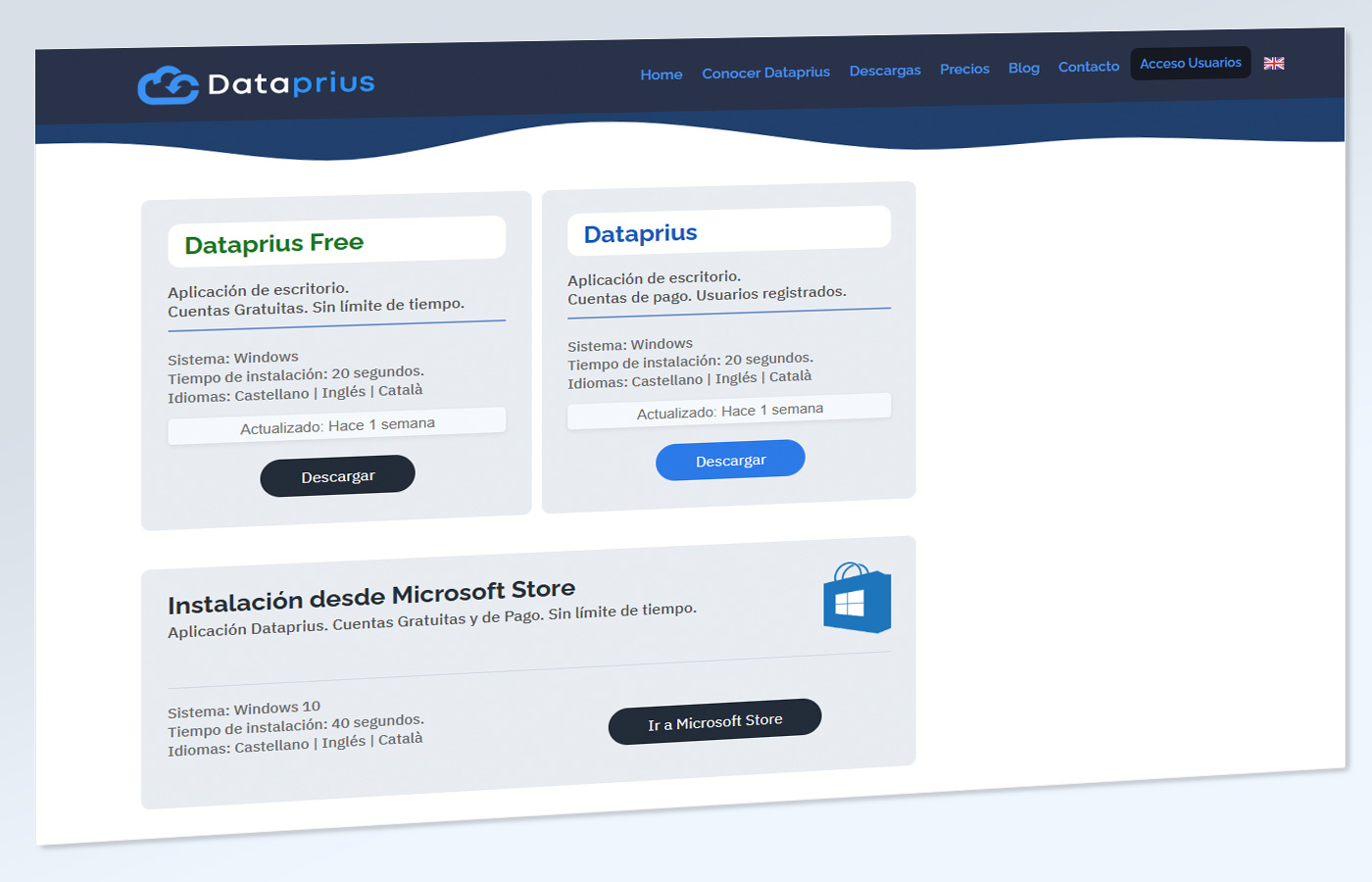The image size is (1372, 882).
Task: Open the Contacto page
Action: pyautogui.click(x=1088, y=66)
